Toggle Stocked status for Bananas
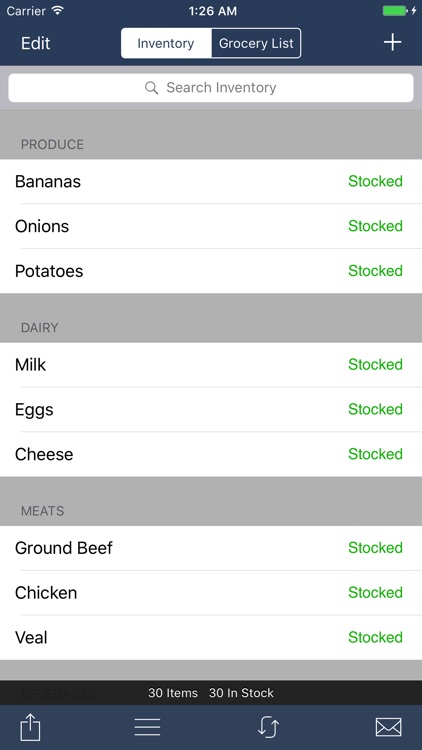 [375, 181]
